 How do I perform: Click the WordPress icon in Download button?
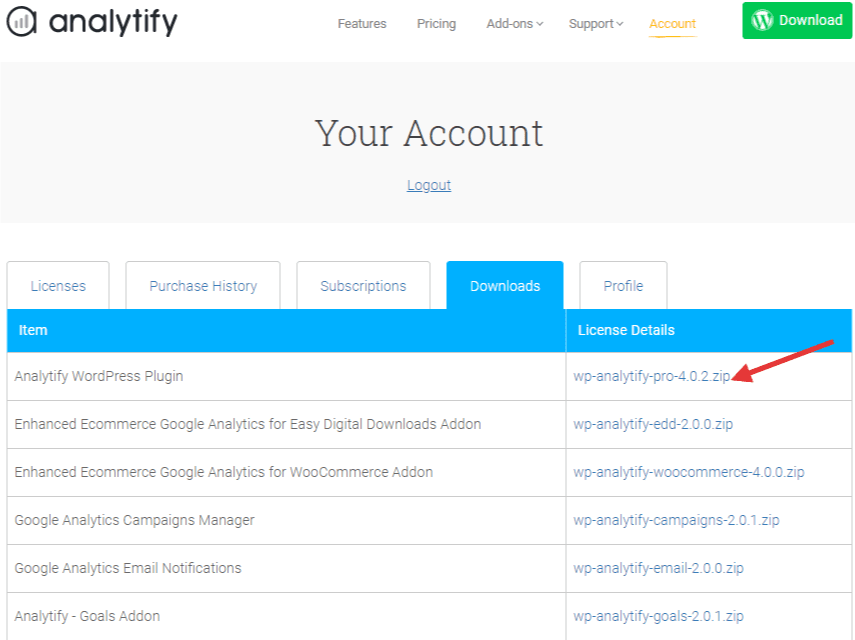(x=762, y=21)
